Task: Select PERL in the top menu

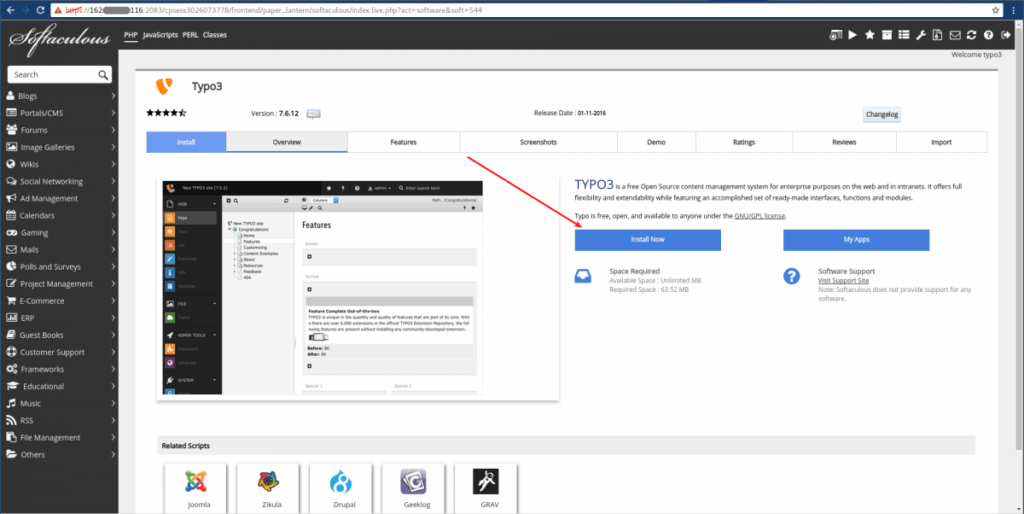Action: click(190, 35)
